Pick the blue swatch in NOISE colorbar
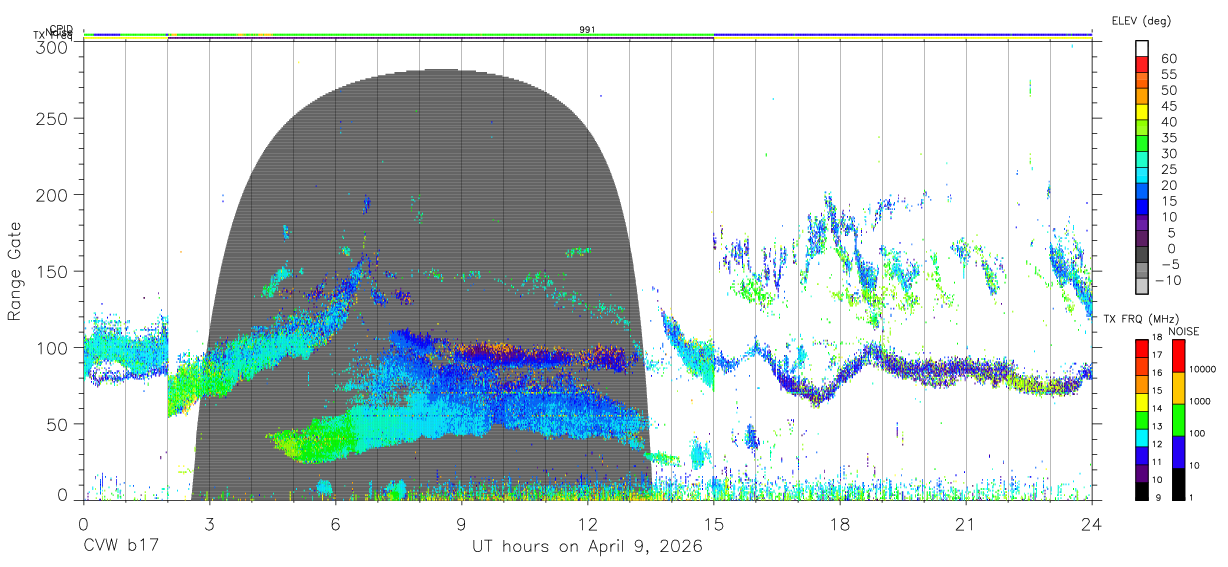 (1179, 452)
